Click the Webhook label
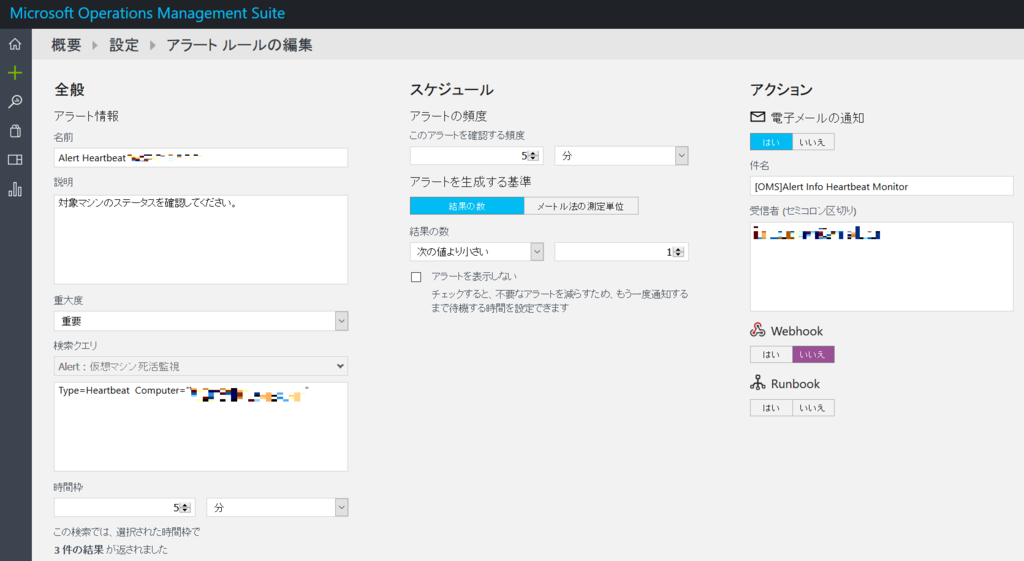The image size is (1024, 561). (797, 331)
